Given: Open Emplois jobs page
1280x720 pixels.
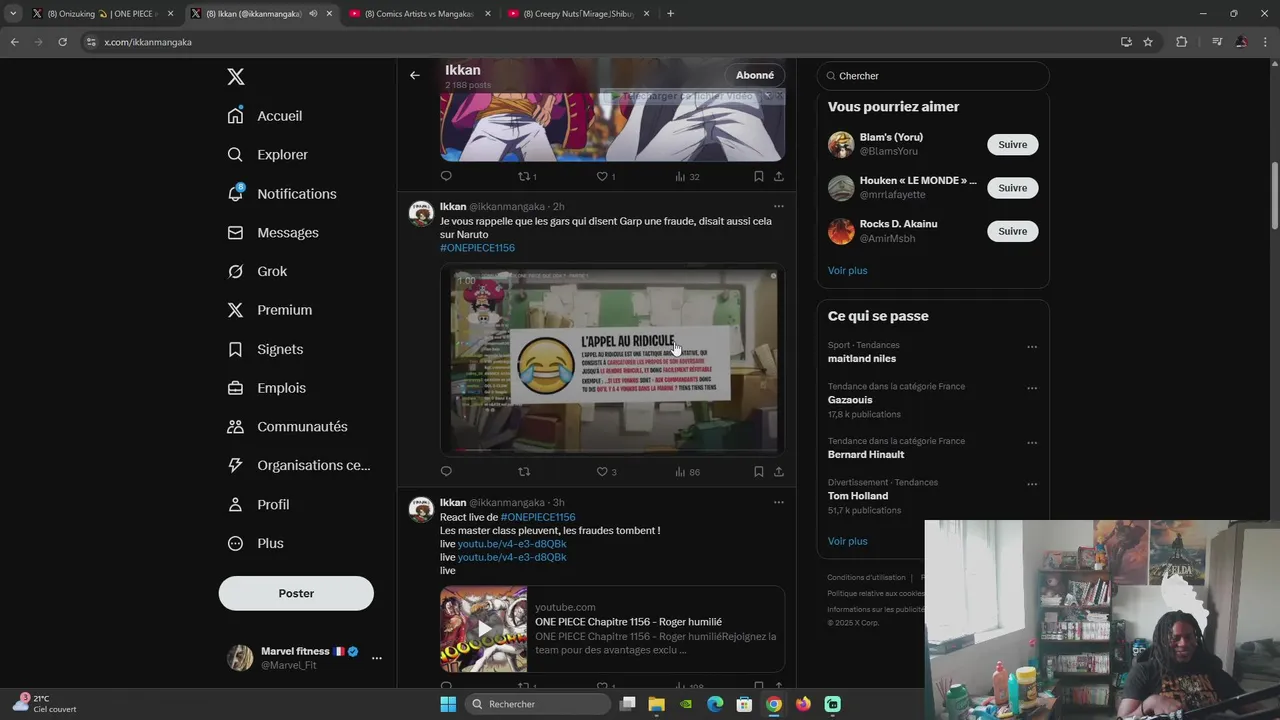Looking at the screenshot, I should pyautogui.click(x=267, y=388).
